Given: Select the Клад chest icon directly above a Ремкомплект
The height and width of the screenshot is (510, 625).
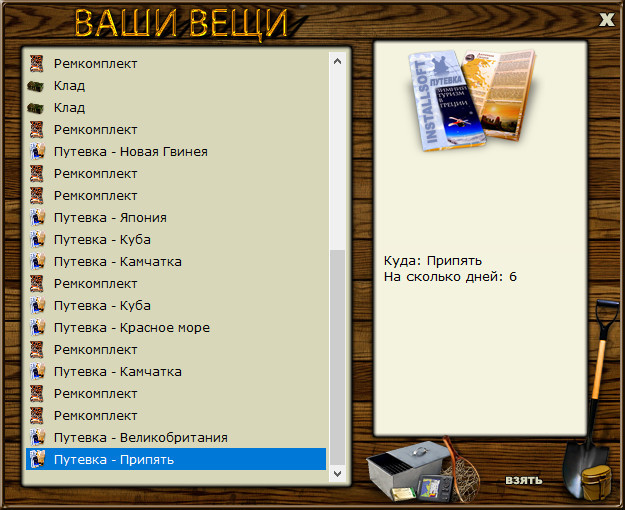Looking at the screenshot, I should coord(35,108).
